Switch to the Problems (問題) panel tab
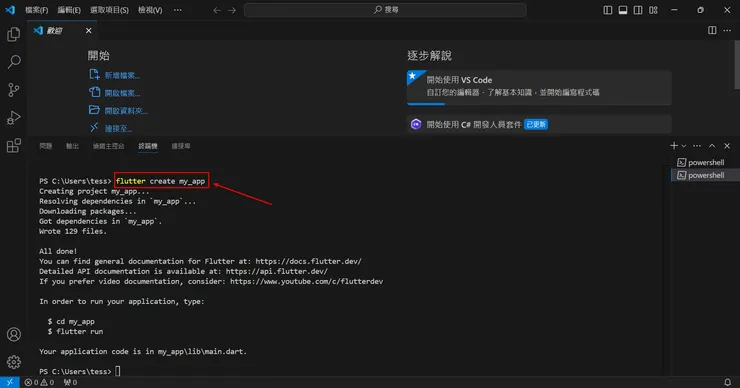Image resolution: width=740 pixels, height=388 pixels. (46, 146)
